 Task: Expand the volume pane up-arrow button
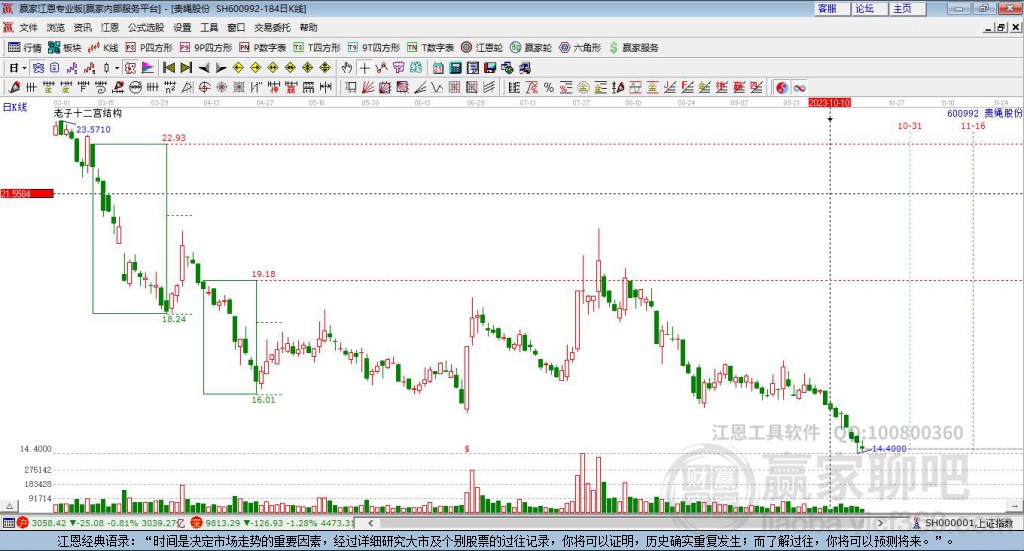coord(9,506)
